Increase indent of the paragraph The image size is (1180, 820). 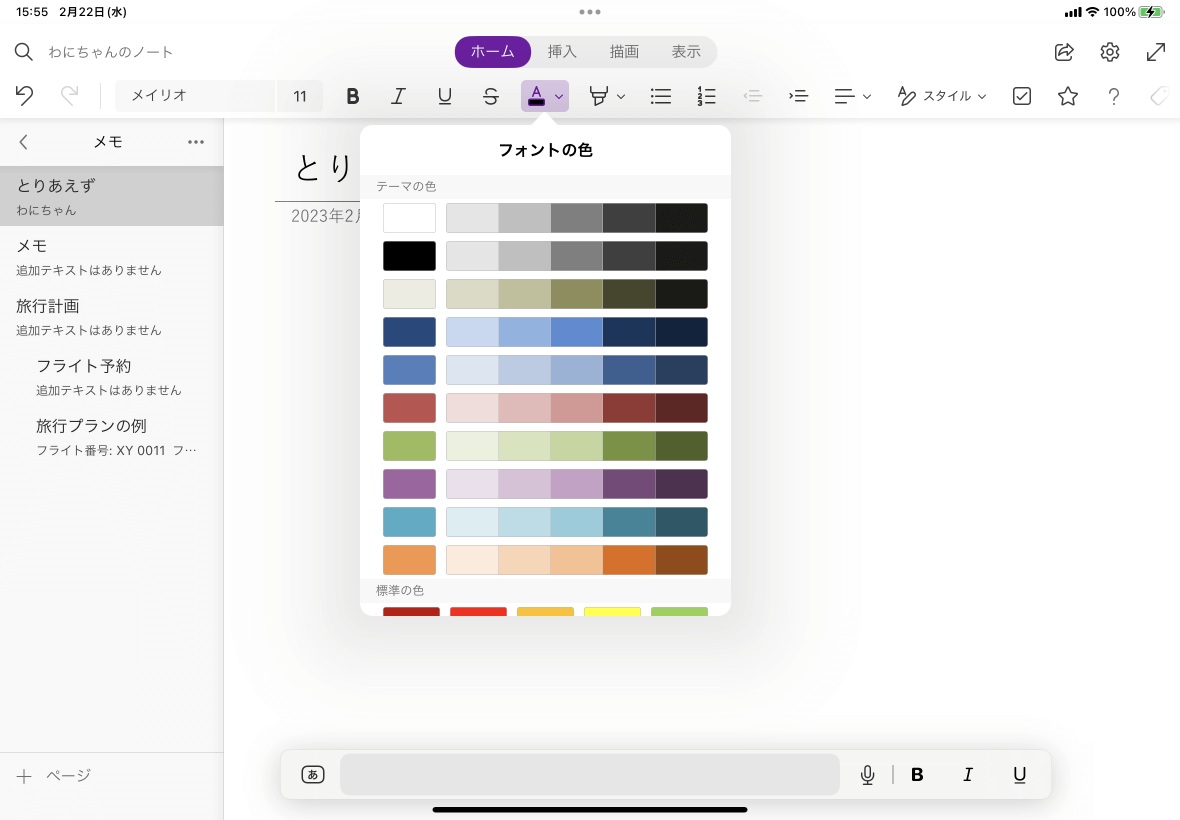798,96
